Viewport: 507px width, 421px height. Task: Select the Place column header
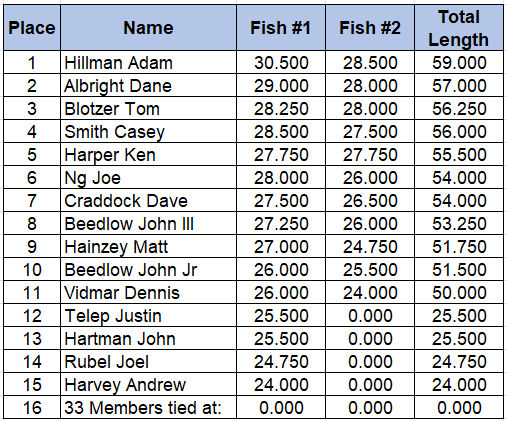(x=32, y=28)
